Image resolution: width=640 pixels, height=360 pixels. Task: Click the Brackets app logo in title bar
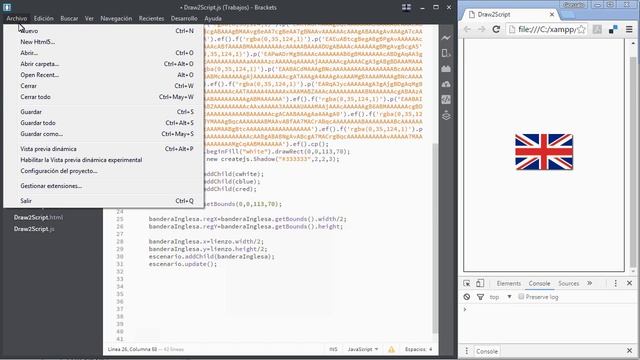[7, 7]
